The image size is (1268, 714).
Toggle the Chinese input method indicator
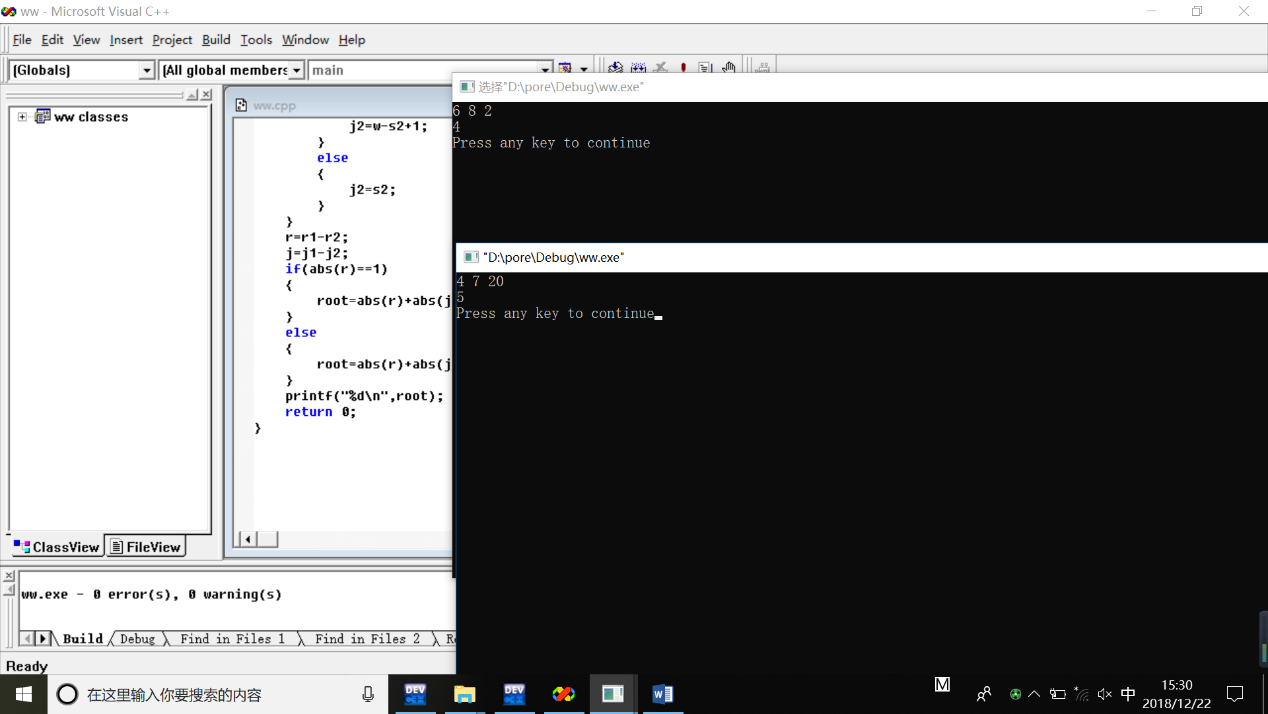click(1128, 694)
